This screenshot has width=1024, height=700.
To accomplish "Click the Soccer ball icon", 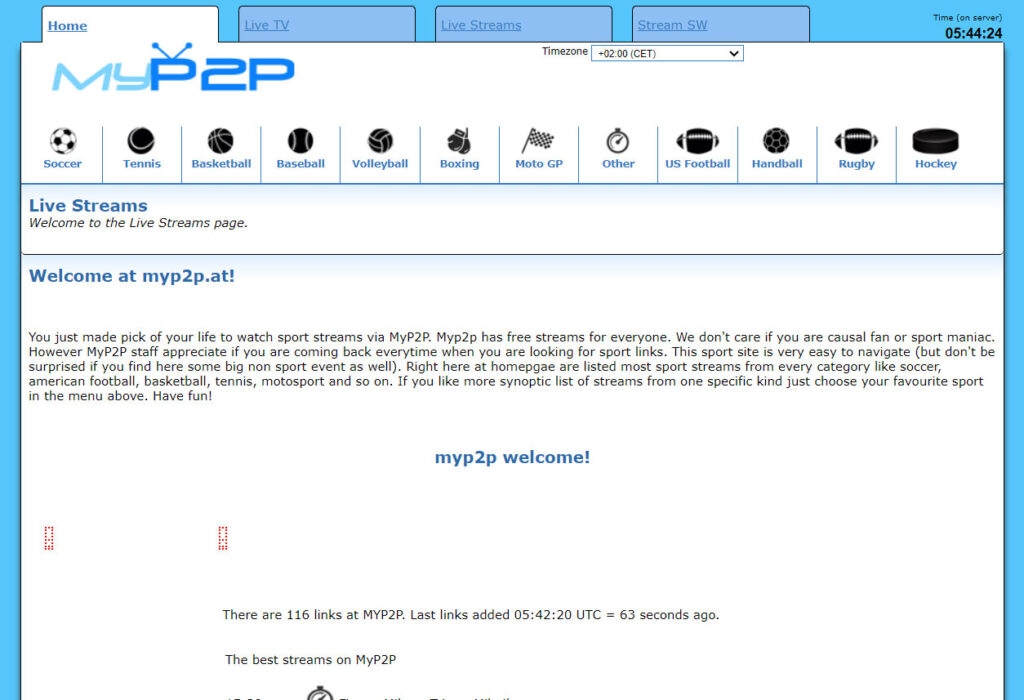I will point(63,141).
